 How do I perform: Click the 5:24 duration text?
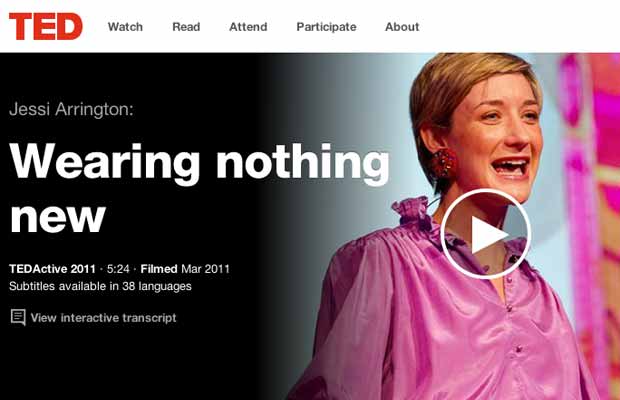click(x=118, y=269)
